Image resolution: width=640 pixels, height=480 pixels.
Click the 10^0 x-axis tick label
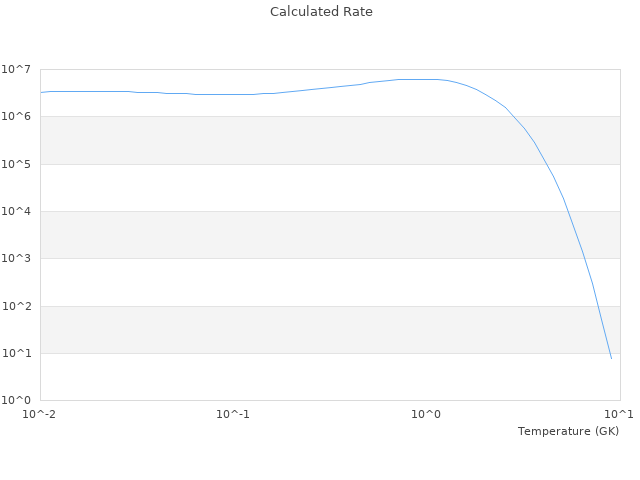pyautogui.click(x=427, y=414)
